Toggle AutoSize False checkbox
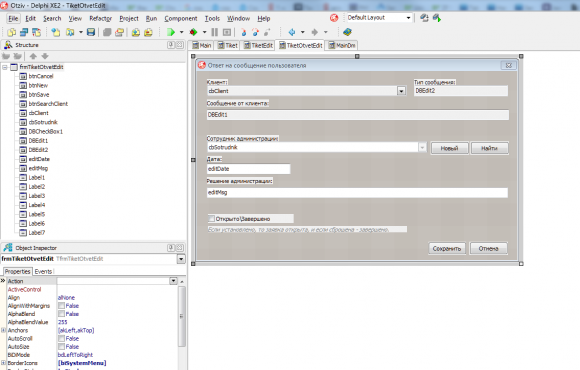 pyautogui.click(x=61, y=347)
